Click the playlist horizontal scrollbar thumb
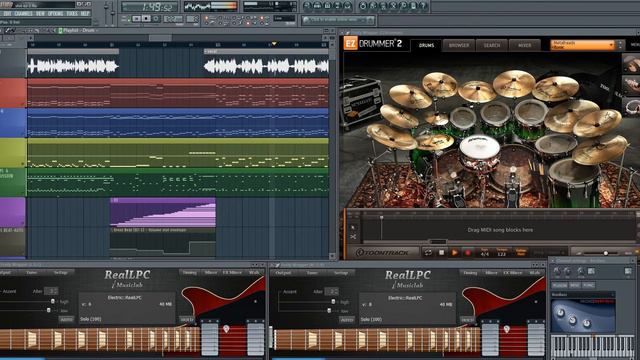 160,38
